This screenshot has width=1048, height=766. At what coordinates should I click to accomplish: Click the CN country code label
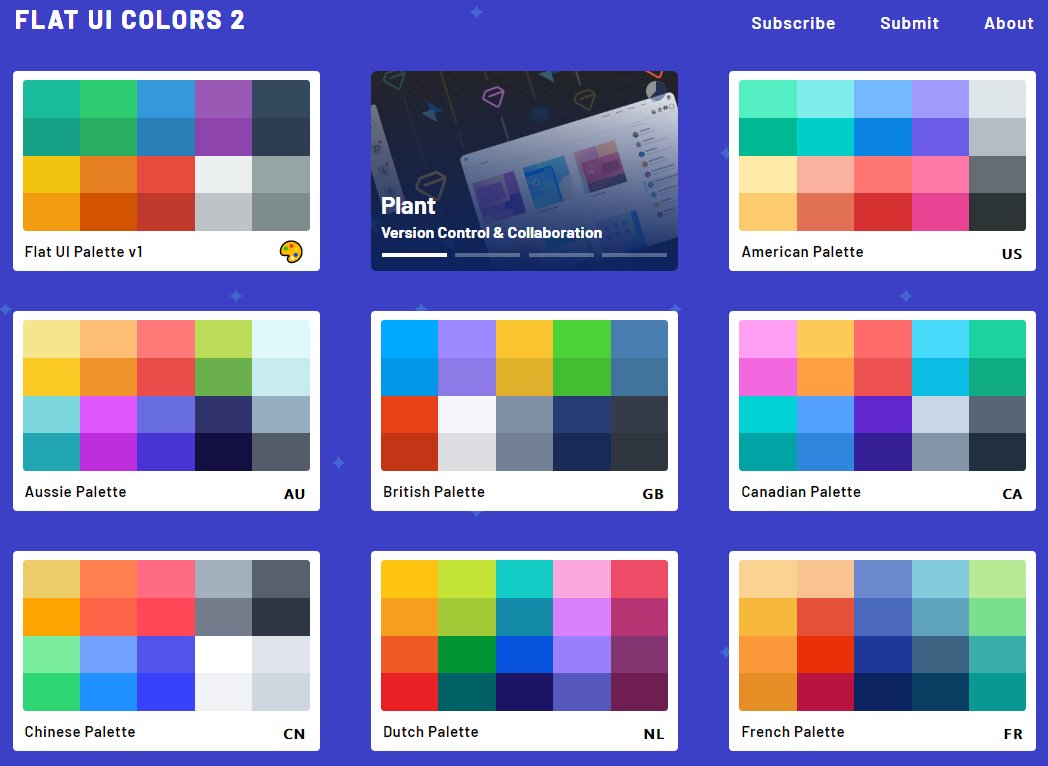294,734
